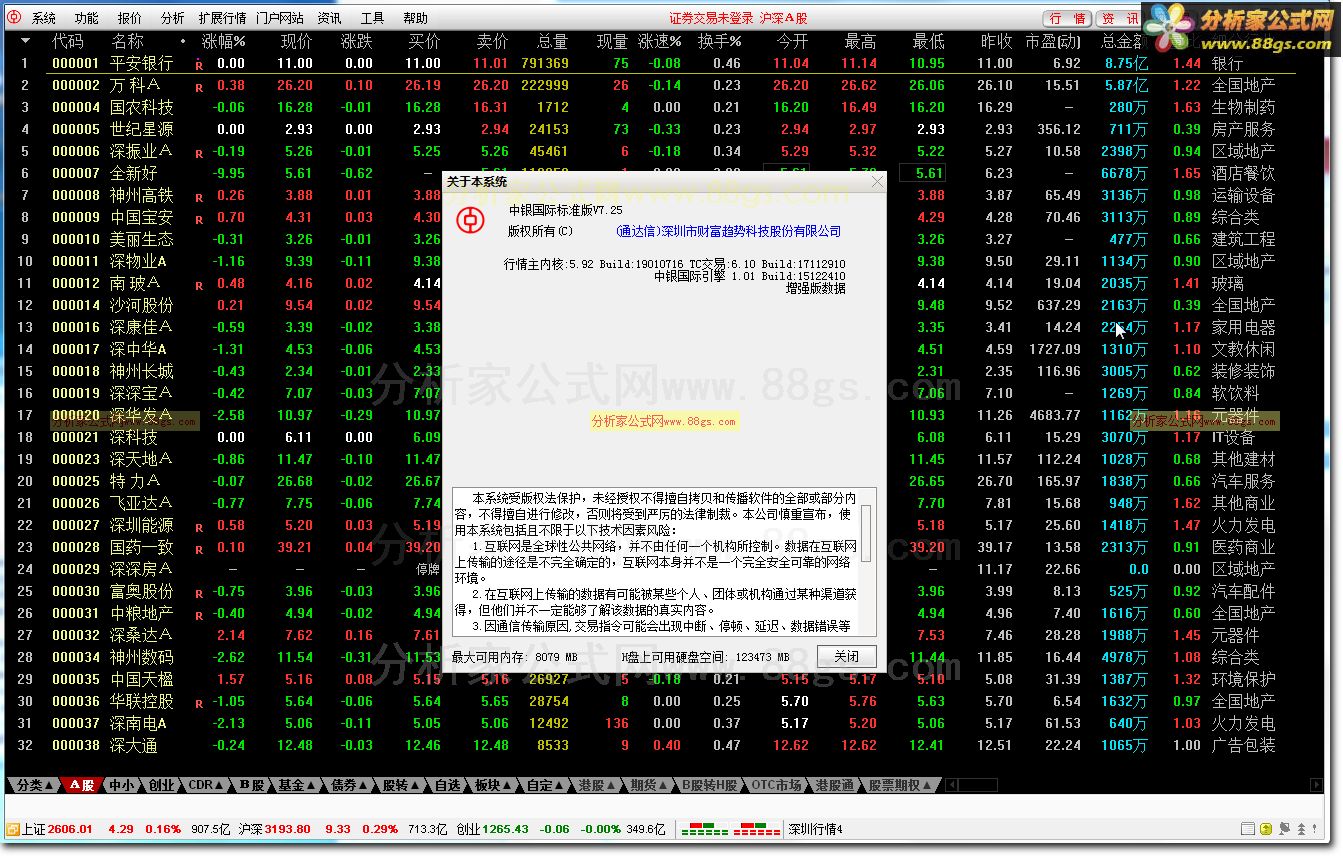
Task: Click 深圳行情4 server label in status bar
Action: tap(815, 829)
